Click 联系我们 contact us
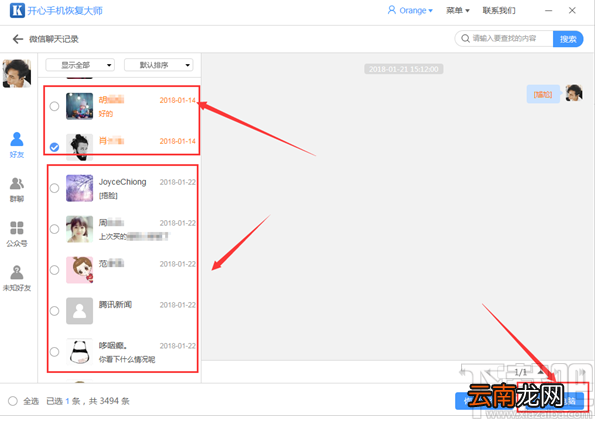Image resolution: width=601 pixels, height=424 pixels. [499, 10]
